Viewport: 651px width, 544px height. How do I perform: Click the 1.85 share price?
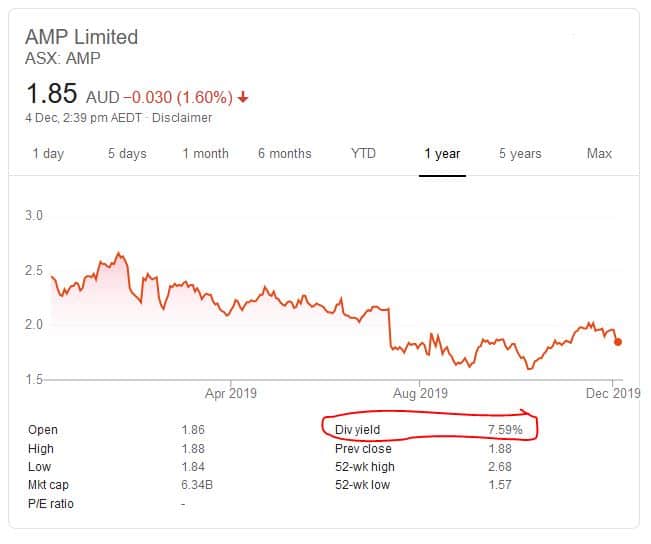(50, 95)
